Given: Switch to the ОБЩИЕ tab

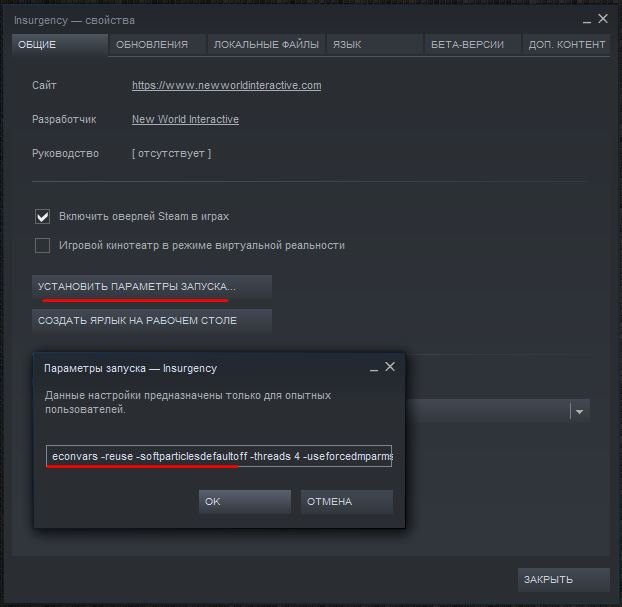Looking at the screenshot, I should [x=60, y=44].
